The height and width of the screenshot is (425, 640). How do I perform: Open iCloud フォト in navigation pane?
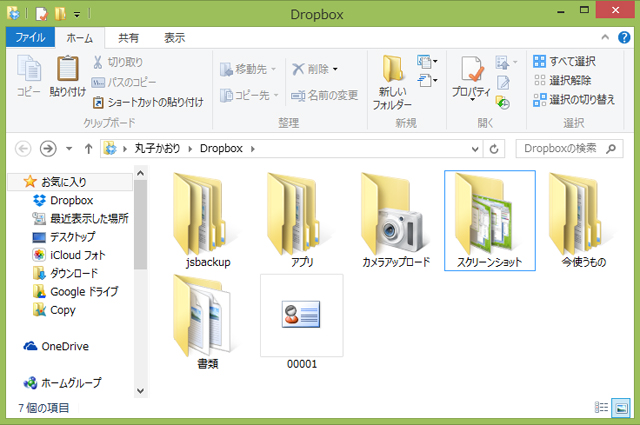point(69,255)
